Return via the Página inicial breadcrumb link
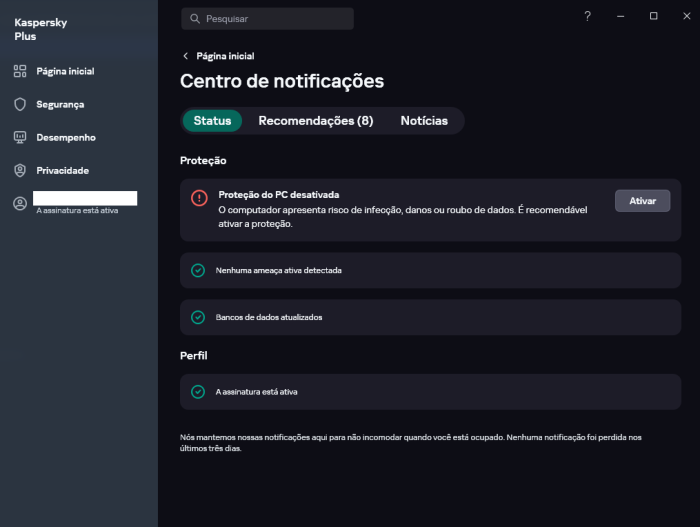Viewport: 700px width, 527px height. 225,56
